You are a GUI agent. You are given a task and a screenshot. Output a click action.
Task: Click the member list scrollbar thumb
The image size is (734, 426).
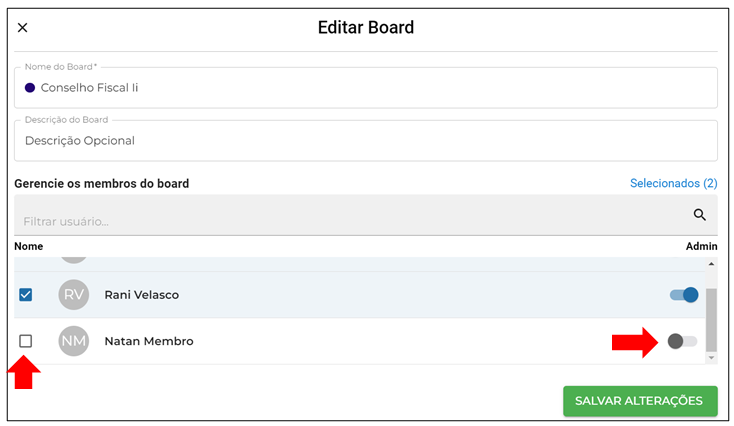pyautogui.click(x=711, y=320)
